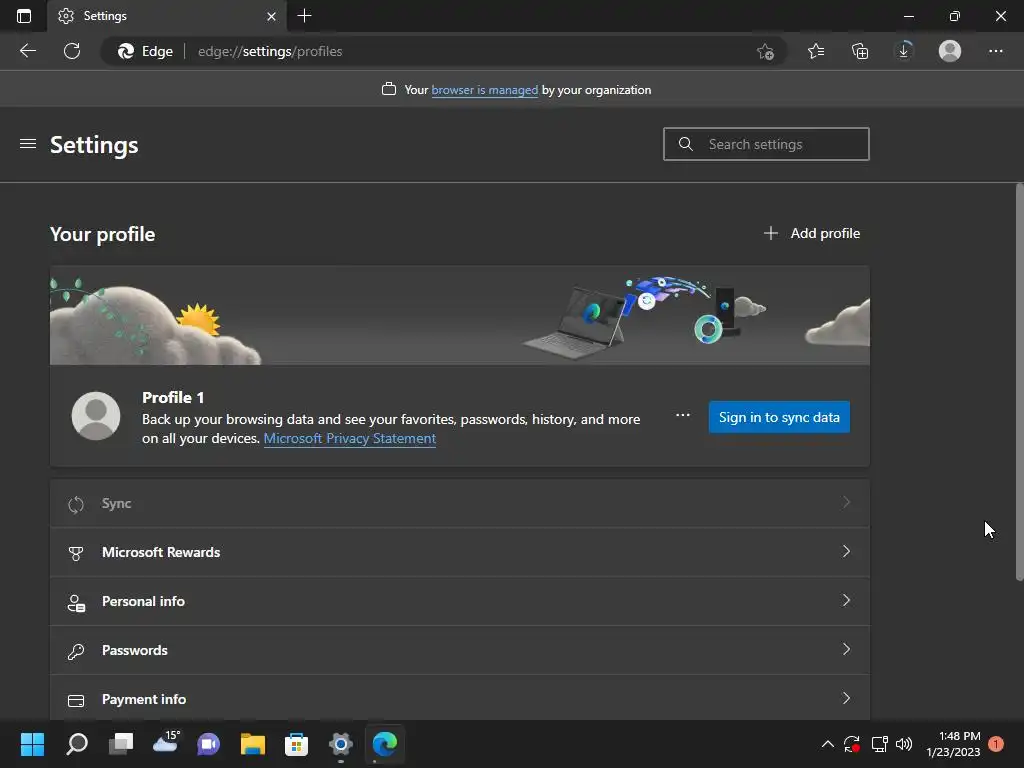Screen dimensions: 1024x768
Task: Add this page to favorites star
Action: point(765,51)
